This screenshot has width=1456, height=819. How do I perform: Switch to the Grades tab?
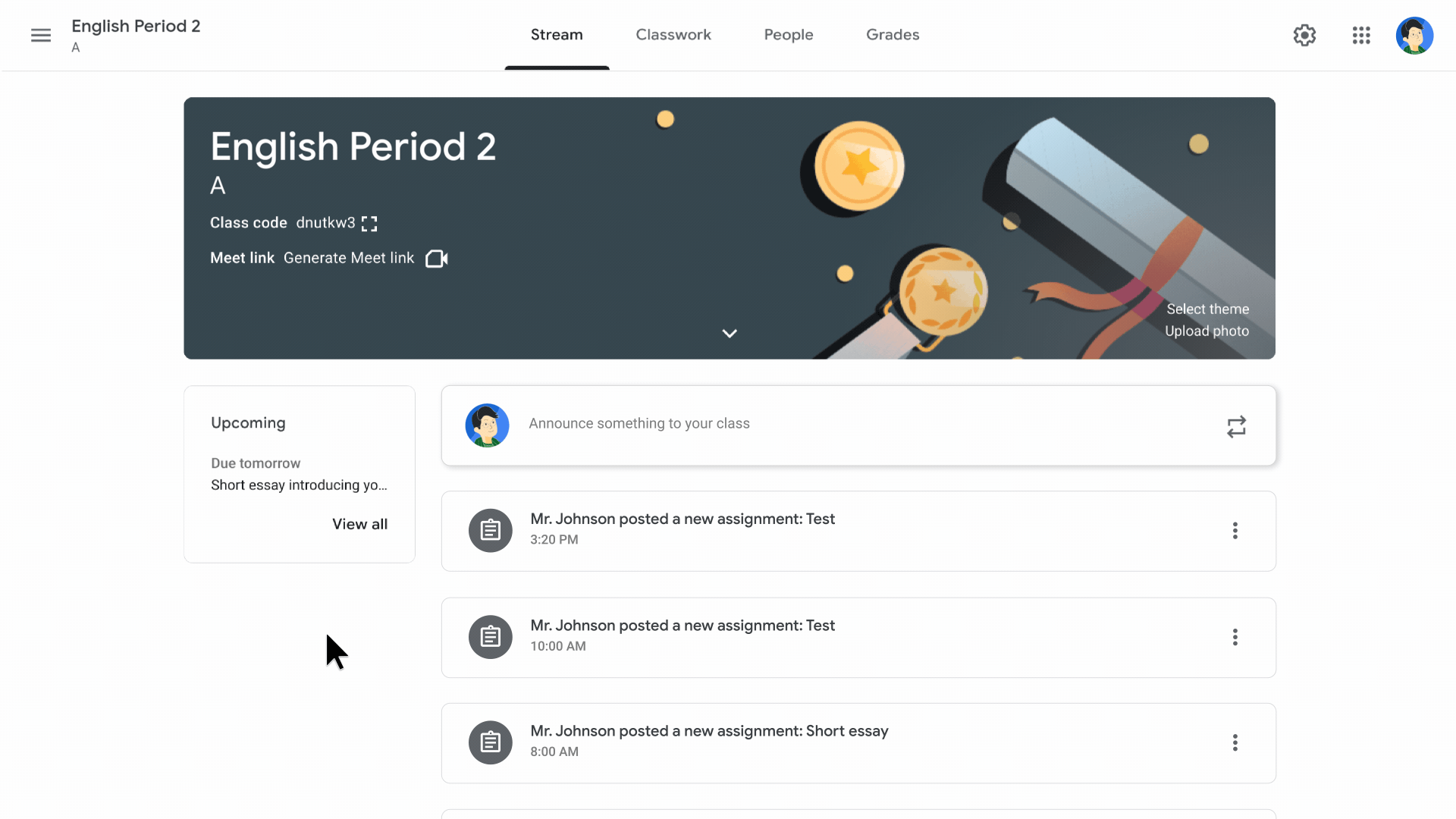(x=893, y=34)
